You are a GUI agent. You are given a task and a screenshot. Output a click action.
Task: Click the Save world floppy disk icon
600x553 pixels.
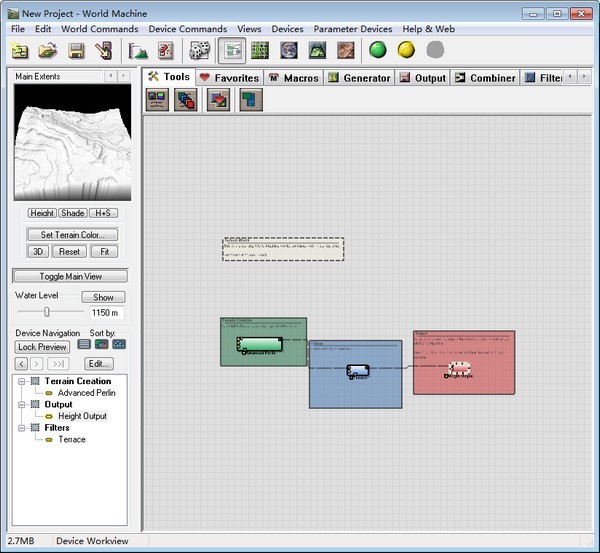[76, 50]
